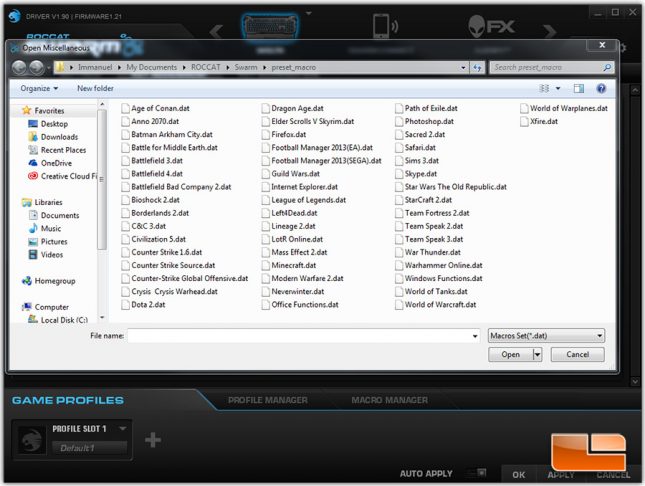This screenshot has height=486, width=645.
Task: Switch to the Profile Manager tab
Action: click(x=268, y=400)
